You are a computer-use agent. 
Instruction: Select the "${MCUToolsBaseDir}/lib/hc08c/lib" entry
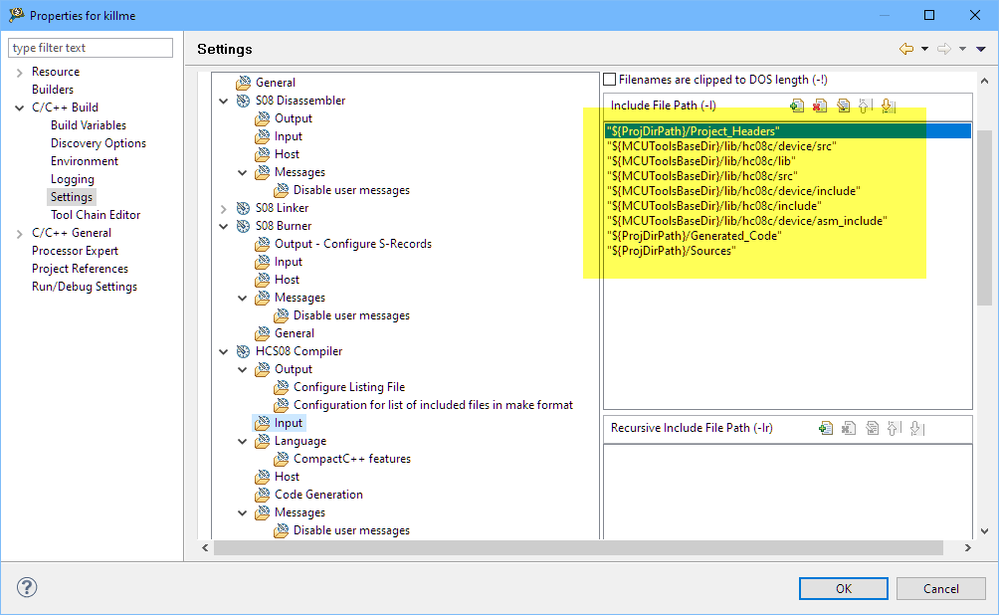pyautogui.click(x=701, y=161)
